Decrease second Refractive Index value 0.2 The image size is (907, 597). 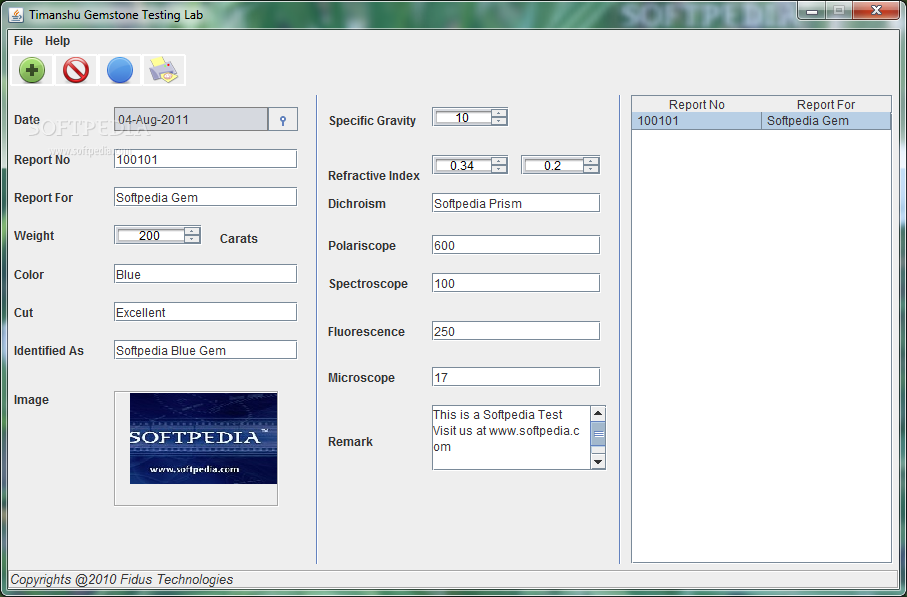(591, 169)
